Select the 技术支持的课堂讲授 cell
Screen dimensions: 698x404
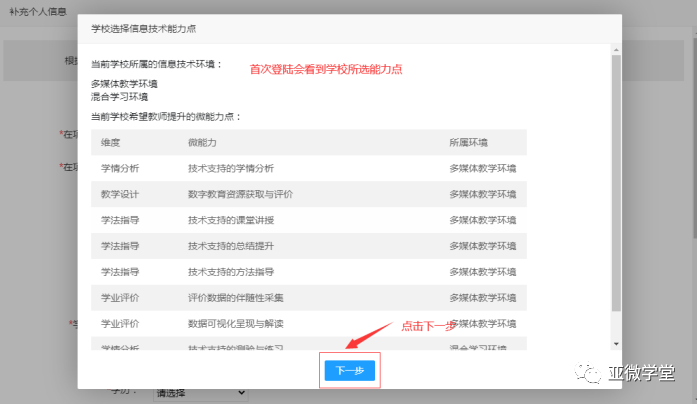(231, 220)
